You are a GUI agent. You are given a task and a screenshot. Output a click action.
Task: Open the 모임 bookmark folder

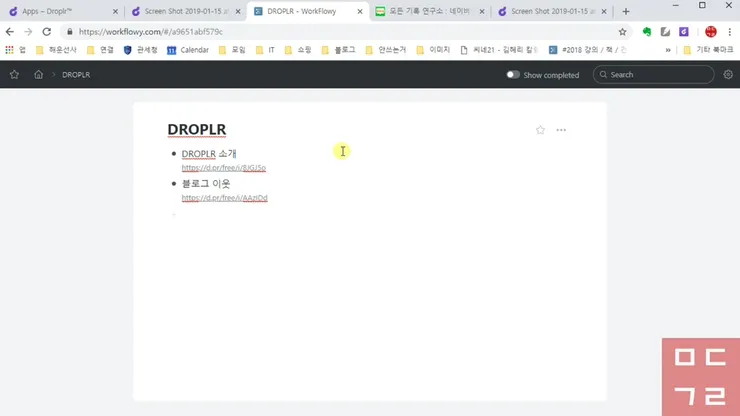(232, 50)
